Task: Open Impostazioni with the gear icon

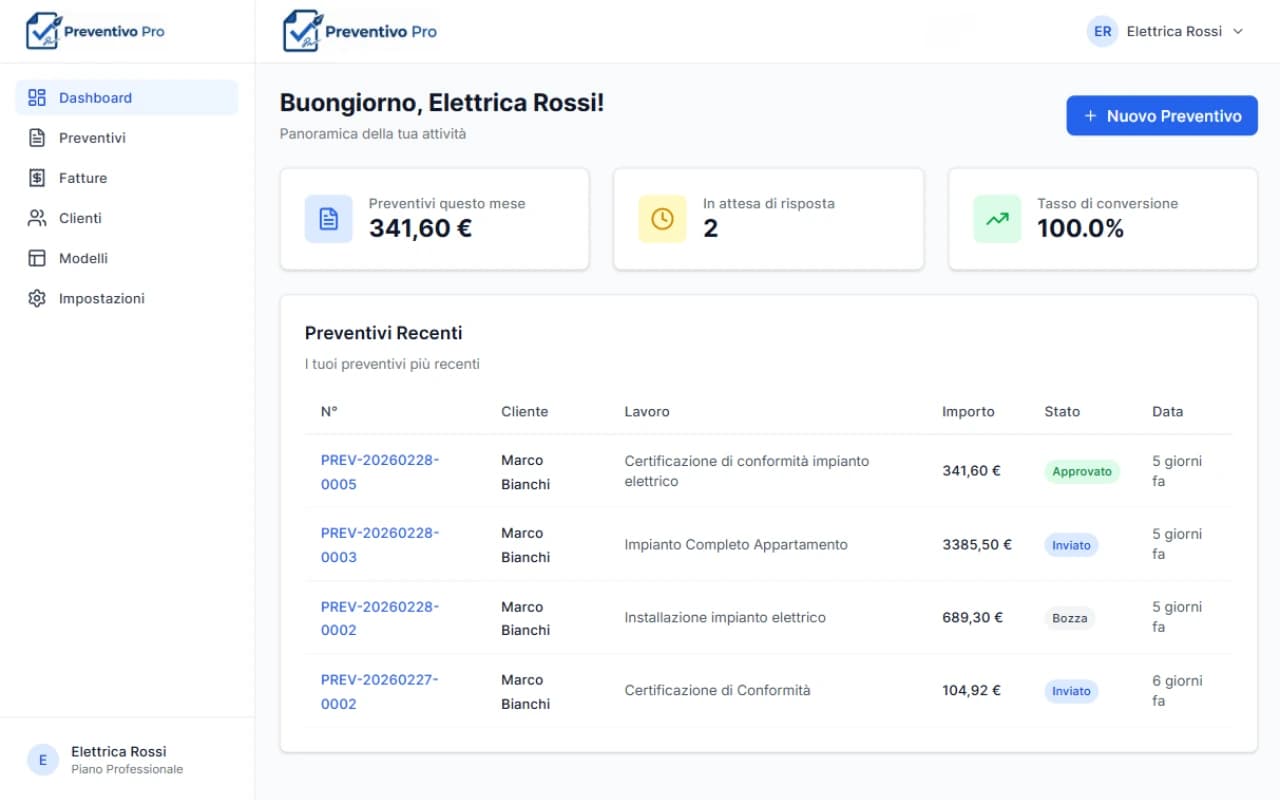Action: click(37, 297)
